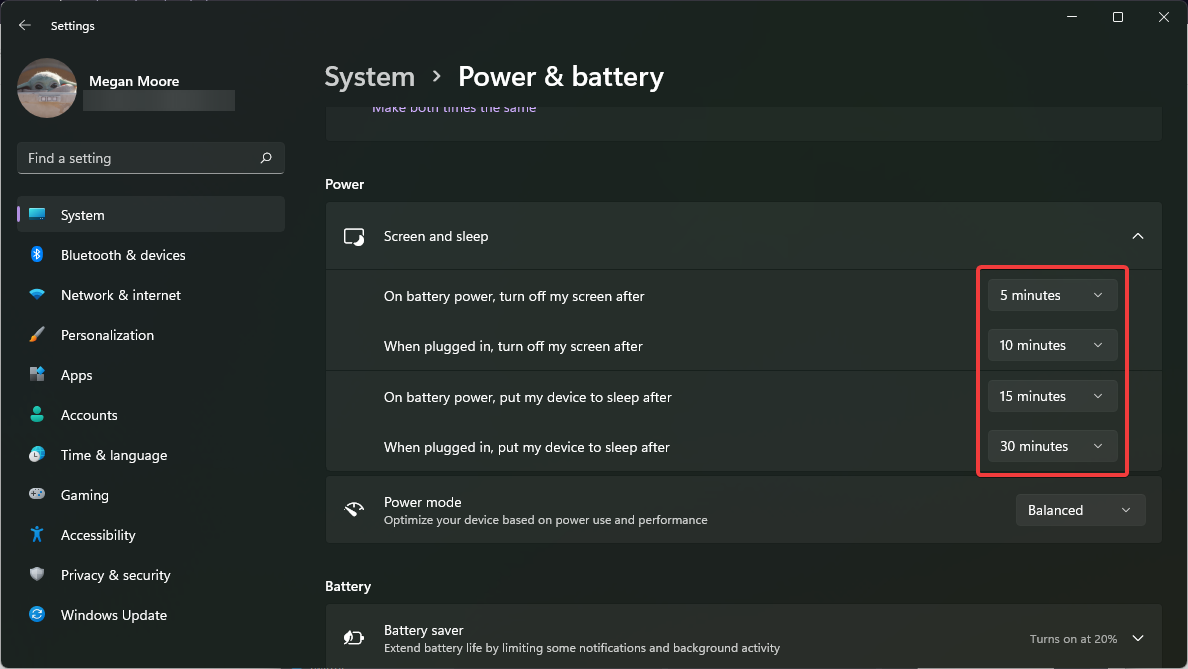Open Windows Update via its sync icon
Image resolution: width=1188 pixels, height=669 pixels.
tap(37, 615)
